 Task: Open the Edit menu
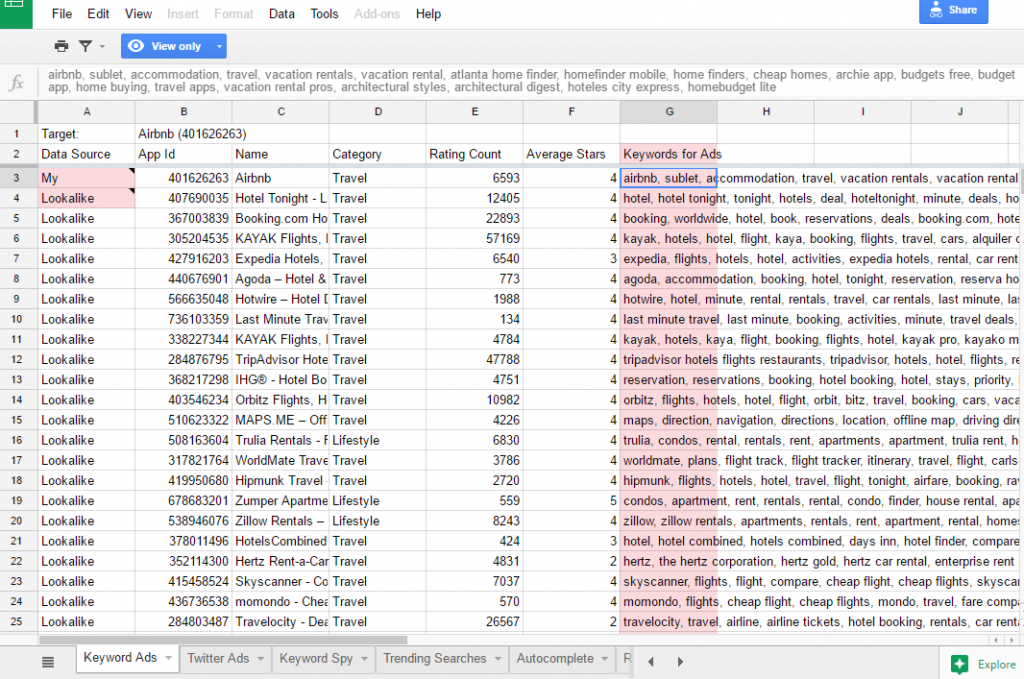coord(99,14)
